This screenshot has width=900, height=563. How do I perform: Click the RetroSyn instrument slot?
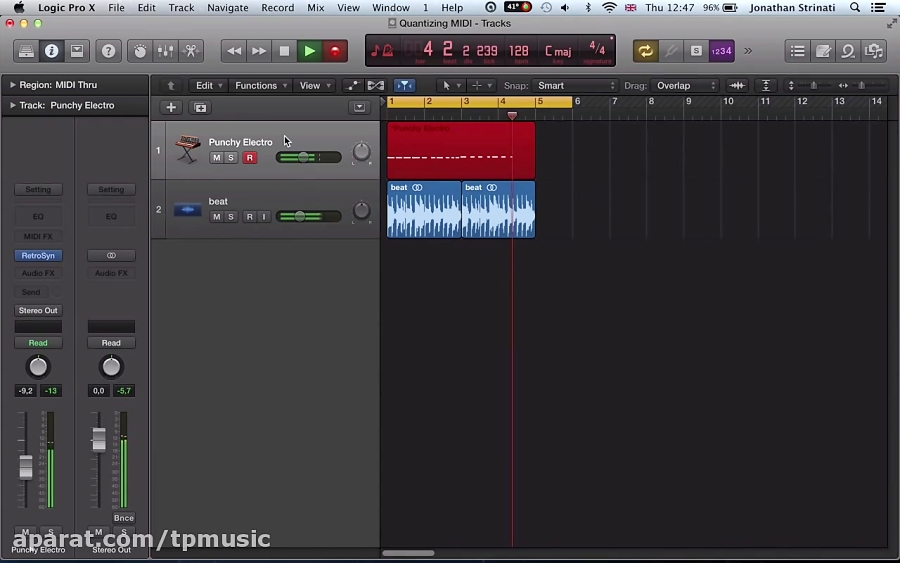click(x=38, y=255)
